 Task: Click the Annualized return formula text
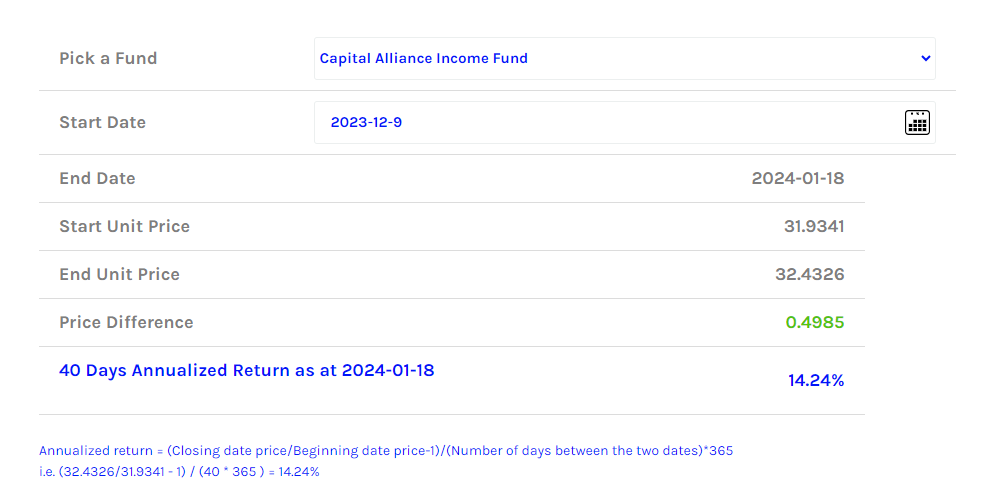(386, 451)
